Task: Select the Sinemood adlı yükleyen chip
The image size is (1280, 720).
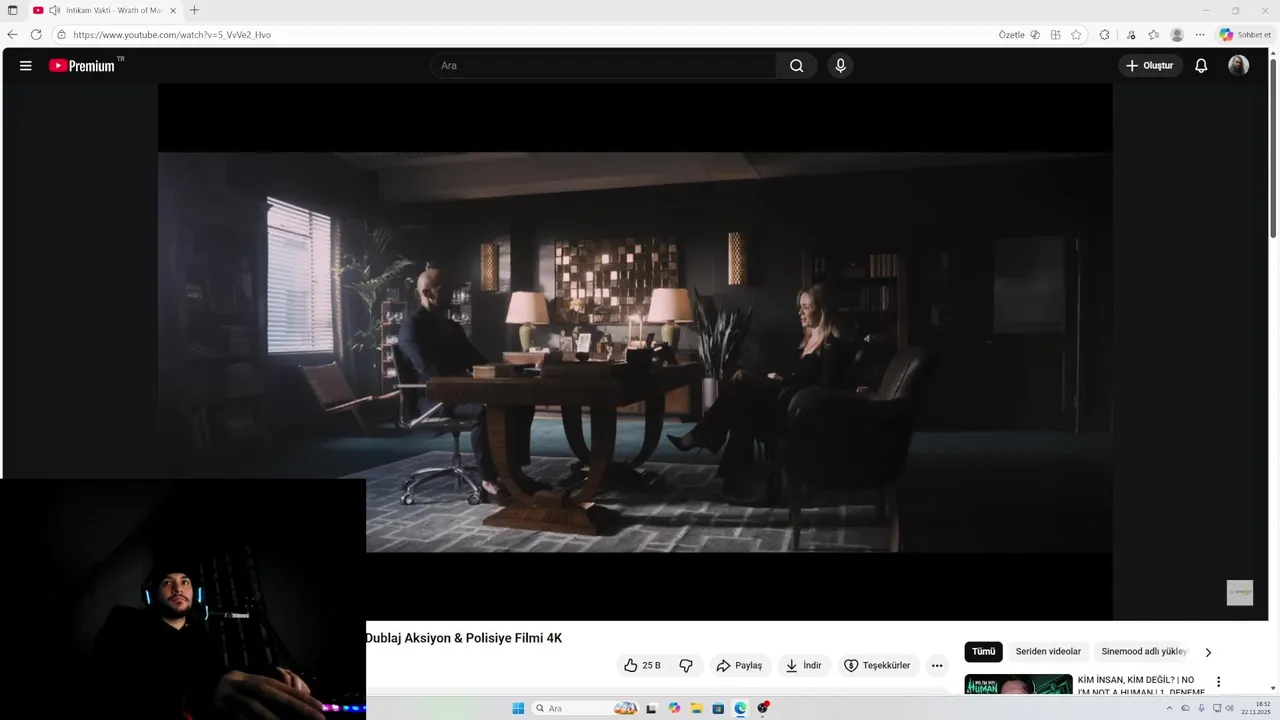Action: 1144,652
